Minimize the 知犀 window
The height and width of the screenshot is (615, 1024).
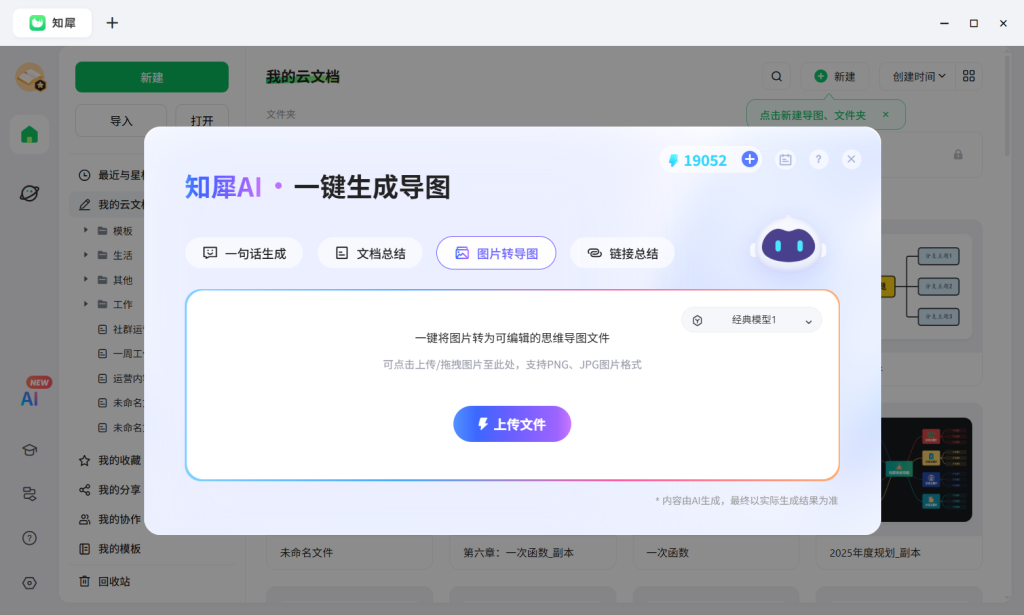pos(944,23)
